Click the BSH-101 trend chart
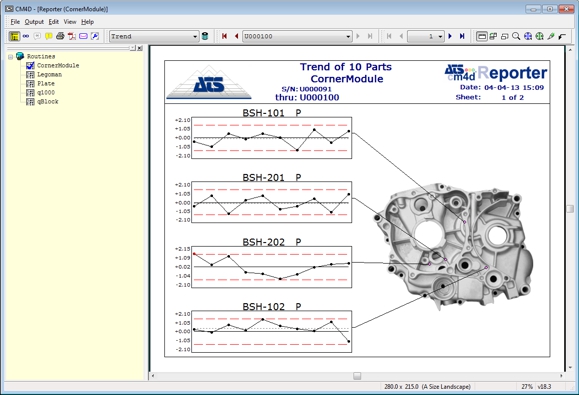 [272, 138]
